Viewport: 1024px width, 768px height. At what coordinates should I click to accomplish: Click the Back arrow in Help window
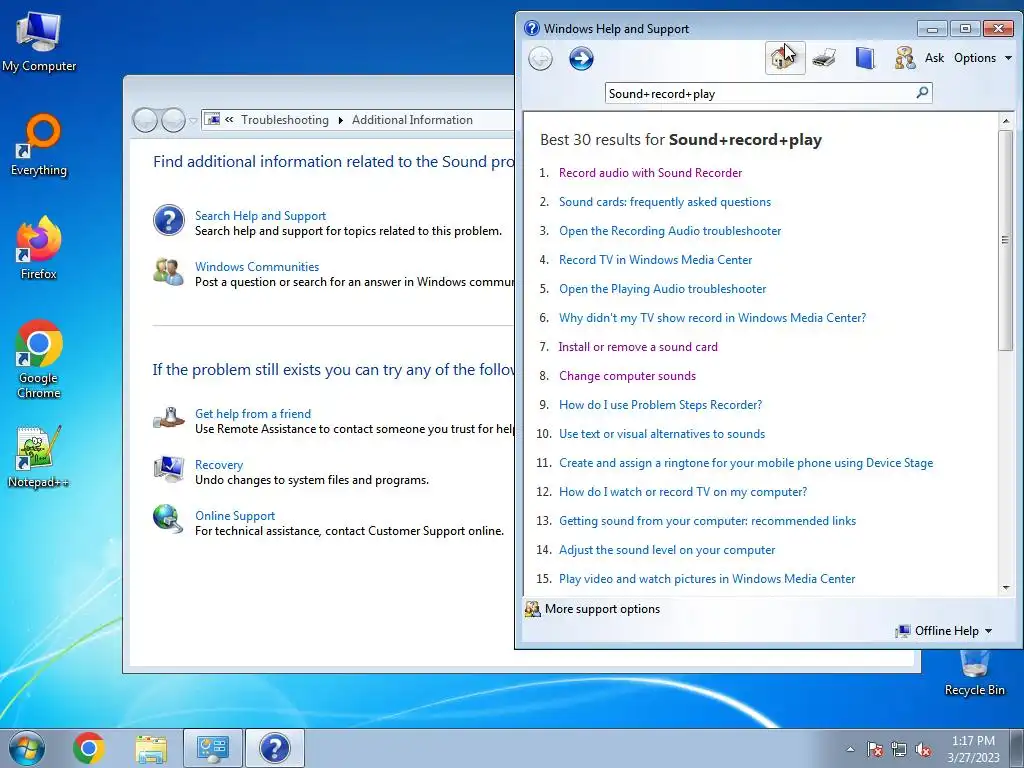click(540, 59)
